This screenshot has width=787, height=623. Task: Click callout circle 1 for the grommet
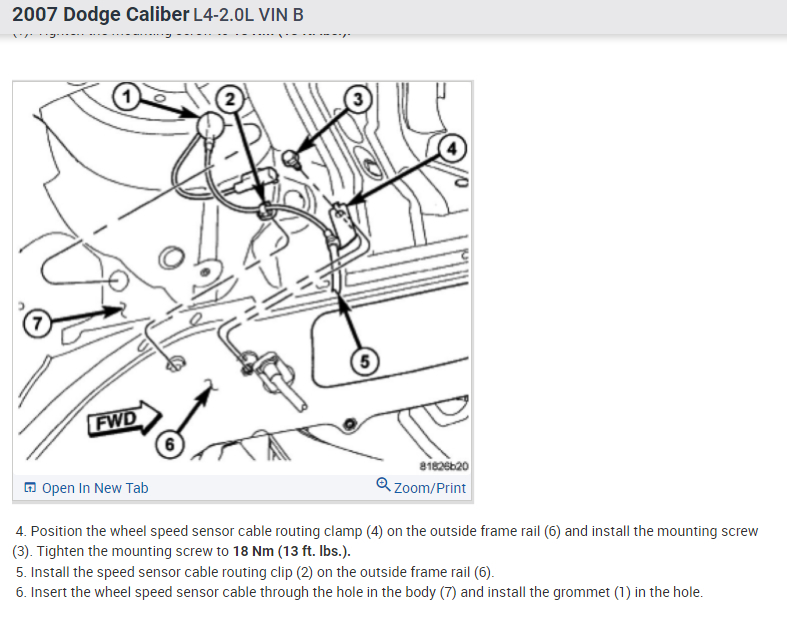[x=126, y=96]
